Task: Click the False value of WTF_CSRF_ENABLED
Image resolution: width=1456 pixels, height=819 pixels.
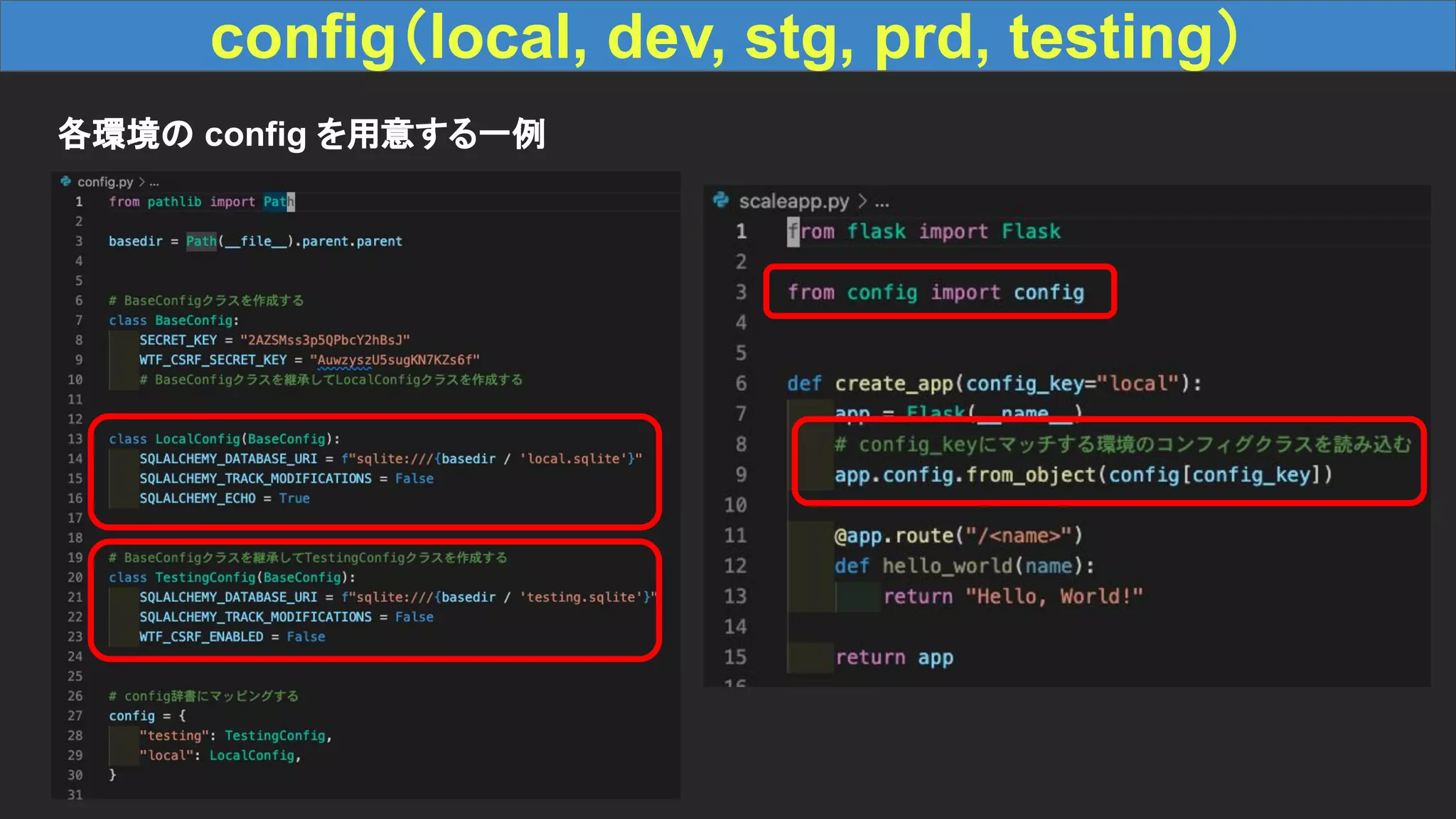Action: click(306, 637)
